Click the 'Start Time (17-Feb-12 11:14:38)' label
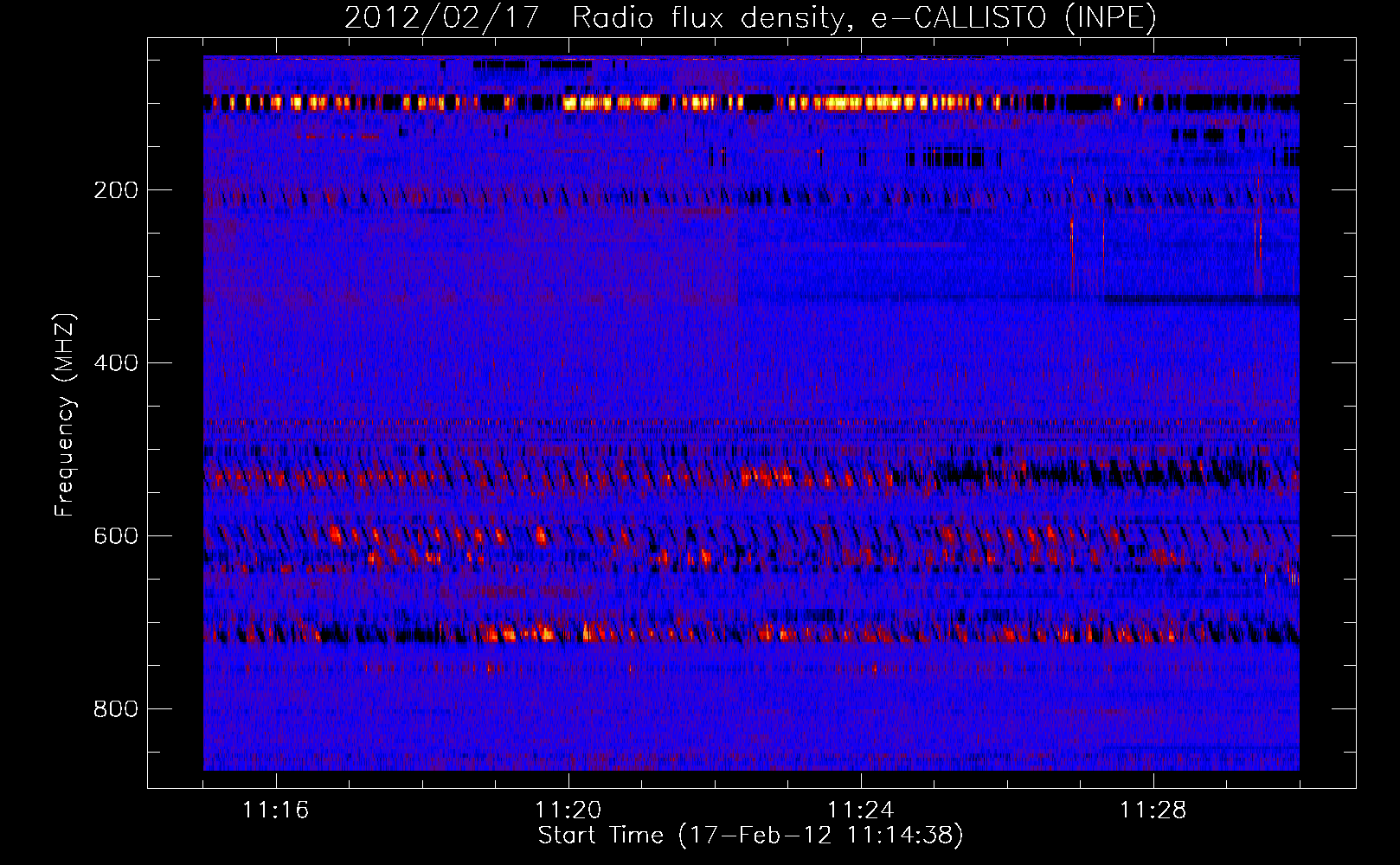 click(750, 836)
